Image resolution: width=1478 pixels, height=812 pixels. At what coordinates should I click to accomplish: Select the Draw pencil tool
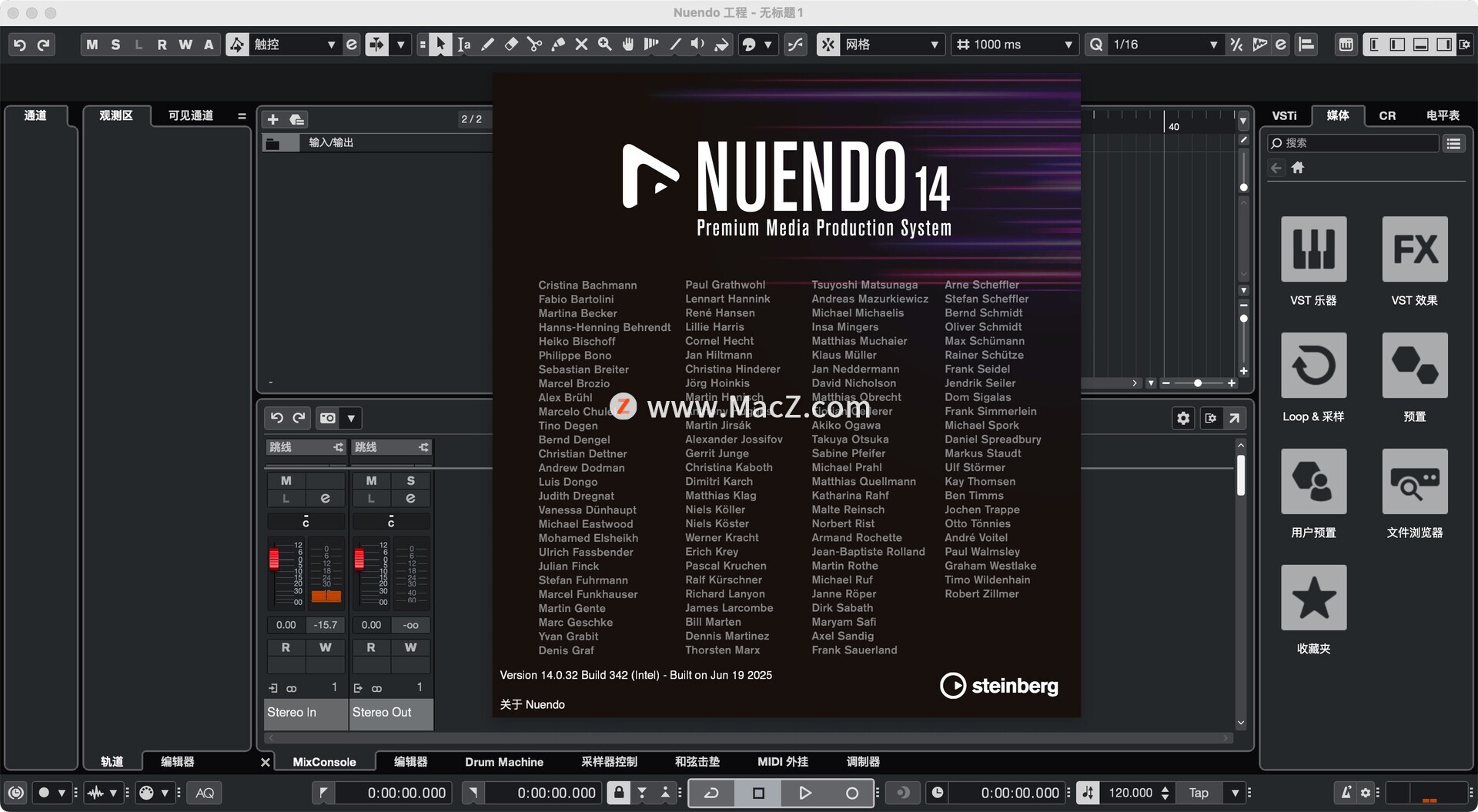(487, 45)
